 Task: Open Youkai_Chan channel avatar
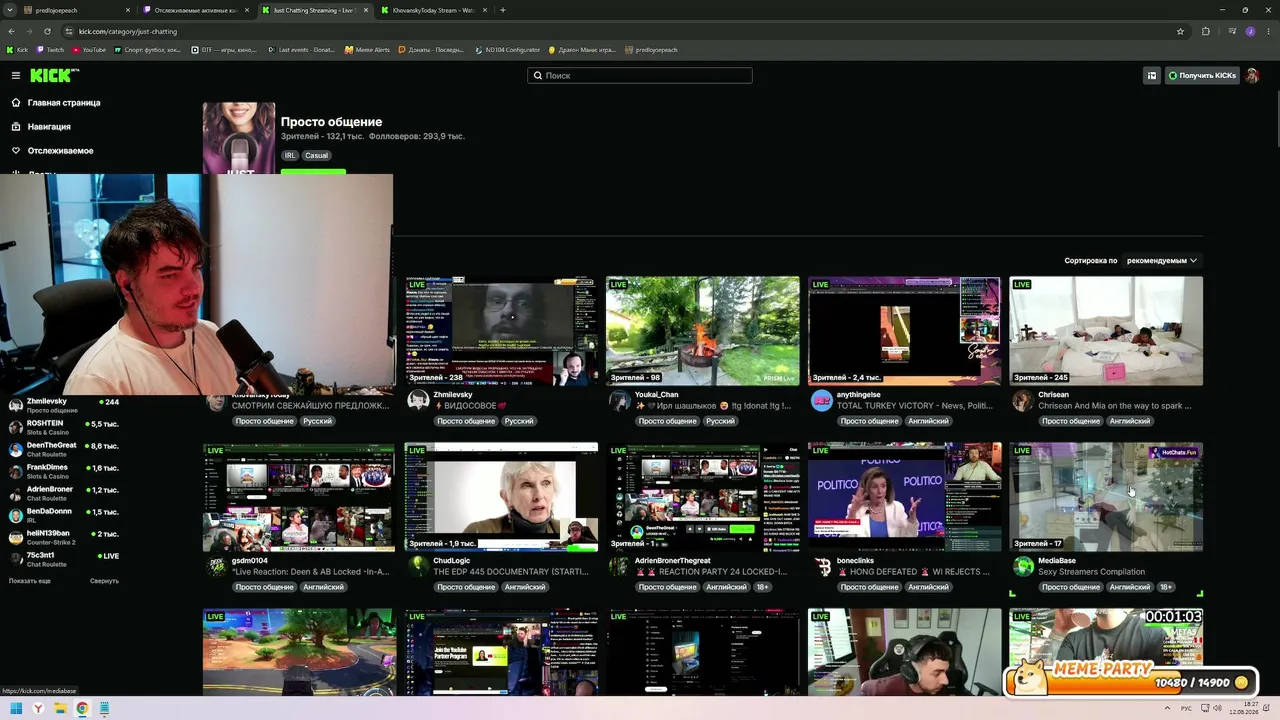tap(620, 400)
